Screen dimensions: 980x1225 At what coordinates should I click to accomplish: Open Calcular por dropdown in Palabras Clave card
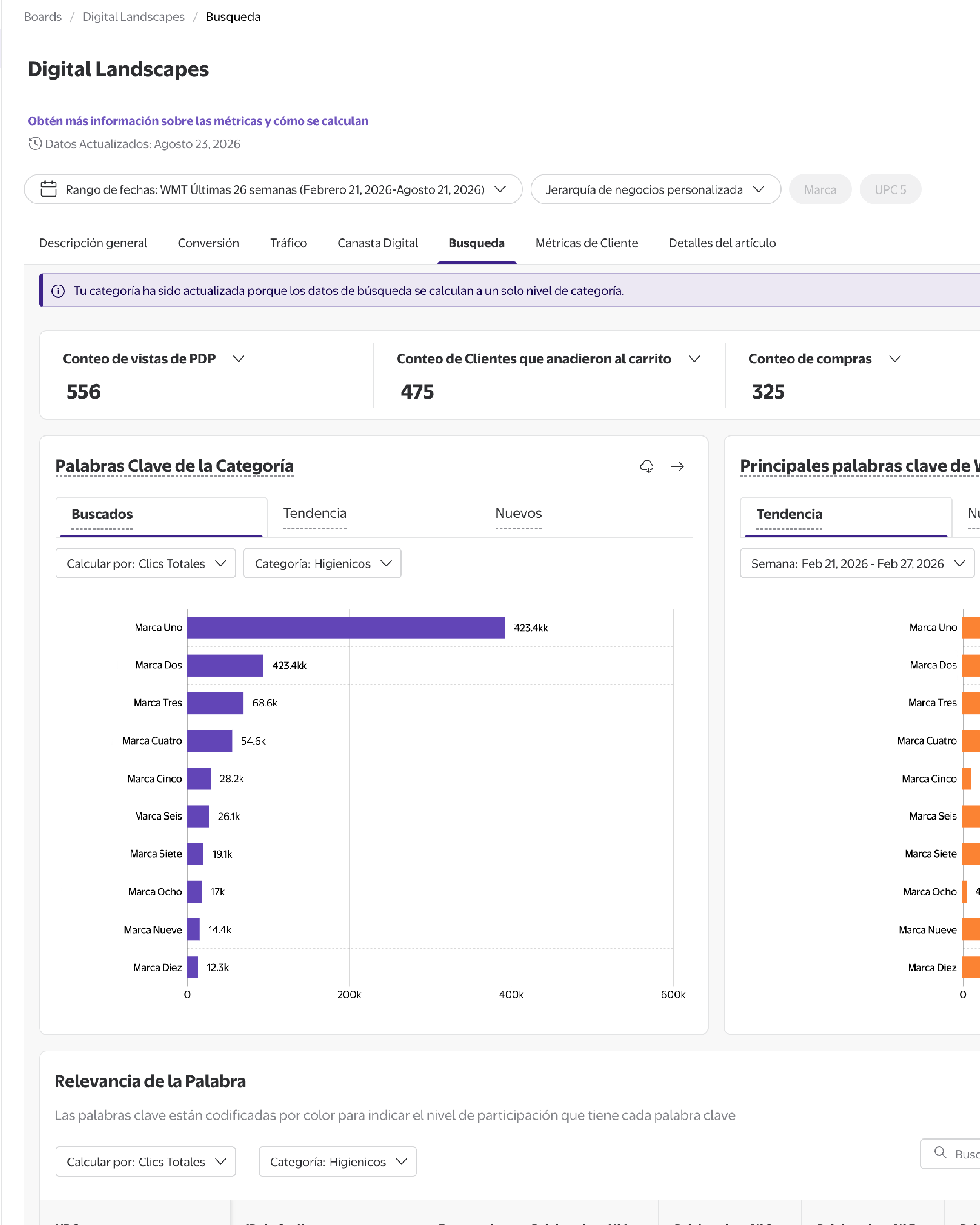[x=145, y=563]
